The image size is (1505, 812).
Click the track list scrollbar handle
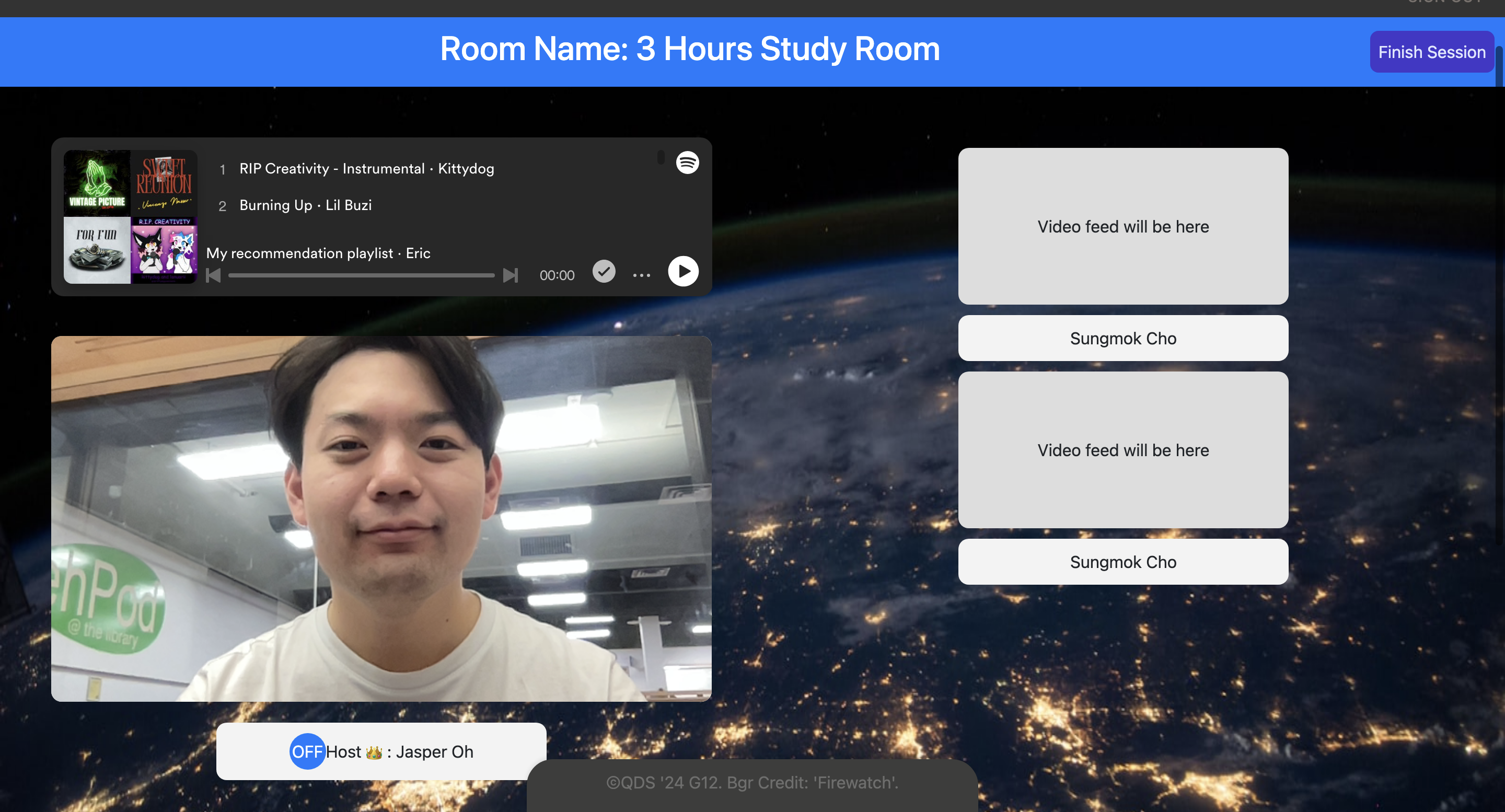661,157
